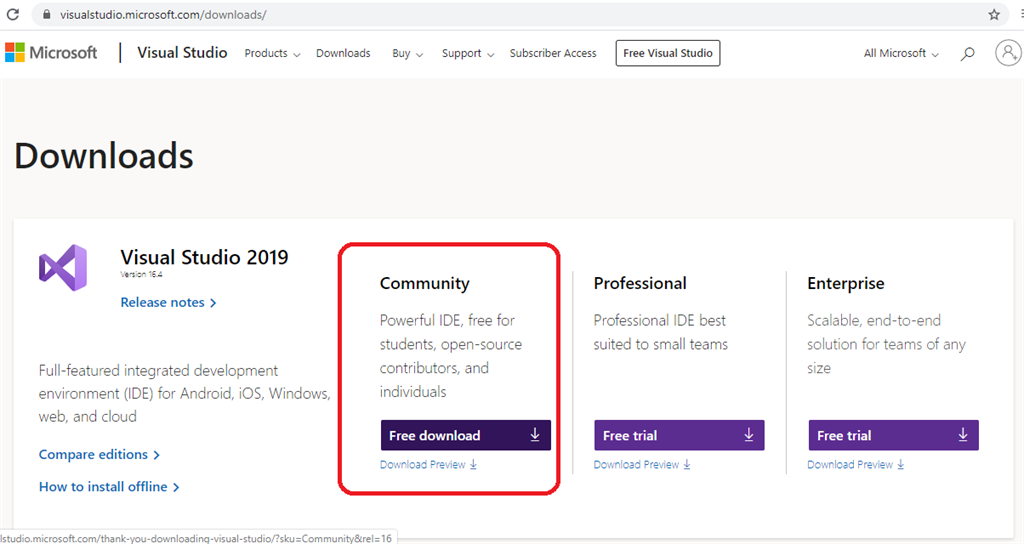Click the Community edition heading
This screenshot has height=544, width=1024.
point(424,283)
